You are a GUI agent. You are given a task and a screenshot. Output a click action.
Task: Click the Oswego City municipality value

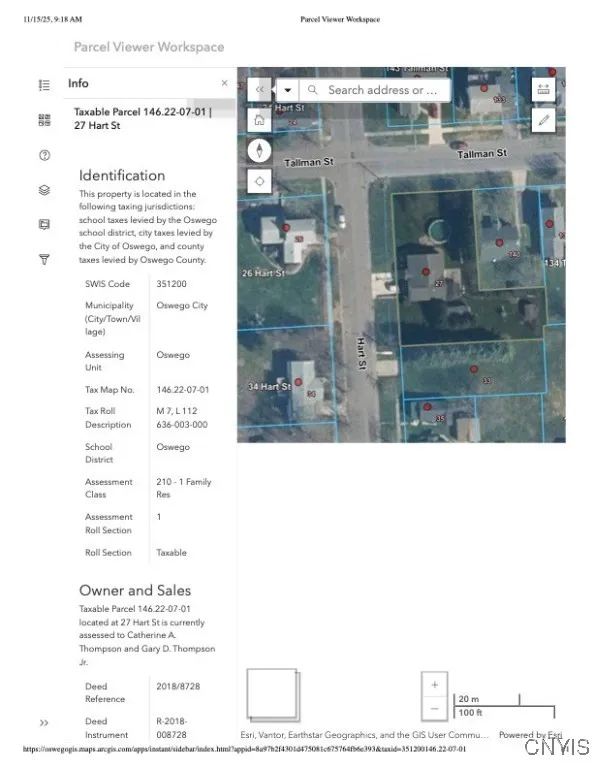(182, 305)
